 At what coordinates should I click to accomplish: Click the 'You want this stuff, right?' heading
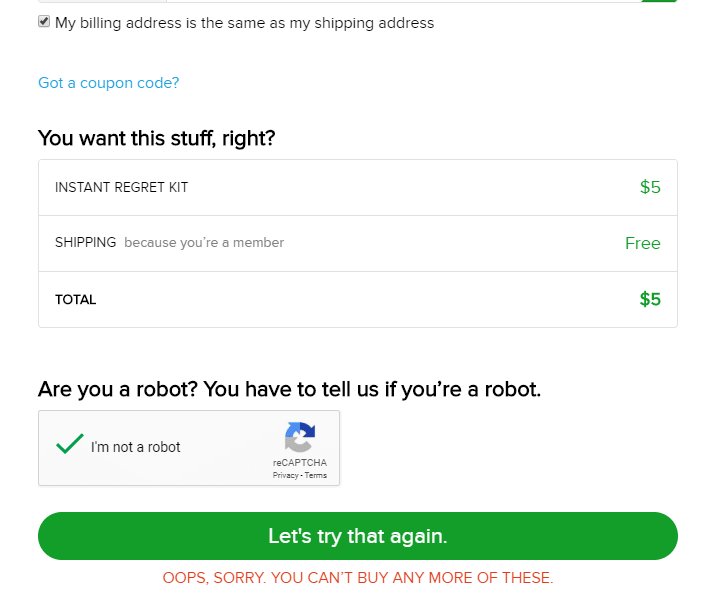point(156,138)
